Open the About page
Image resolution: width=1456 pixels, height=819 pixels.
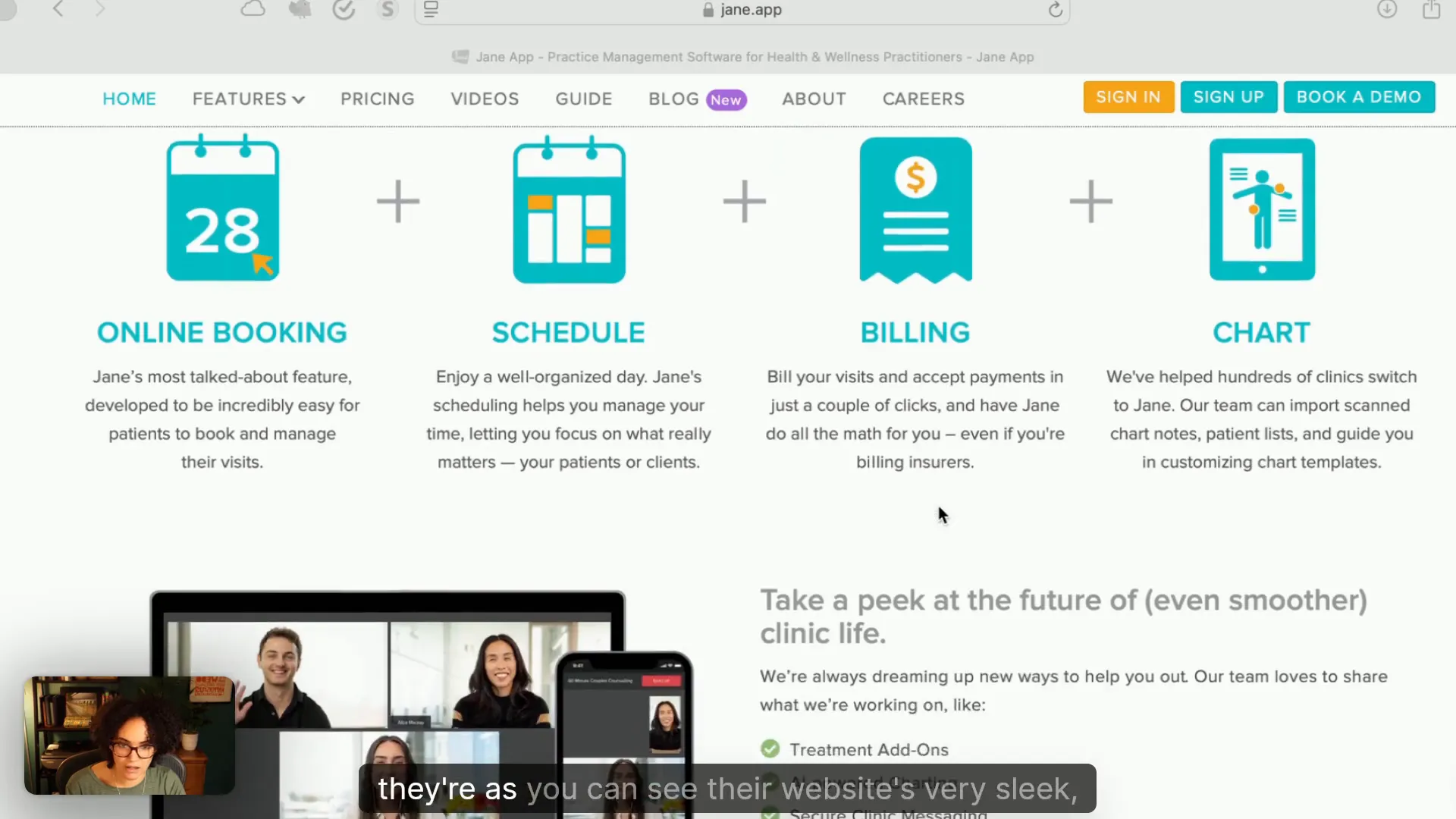(x=814, y=99)
